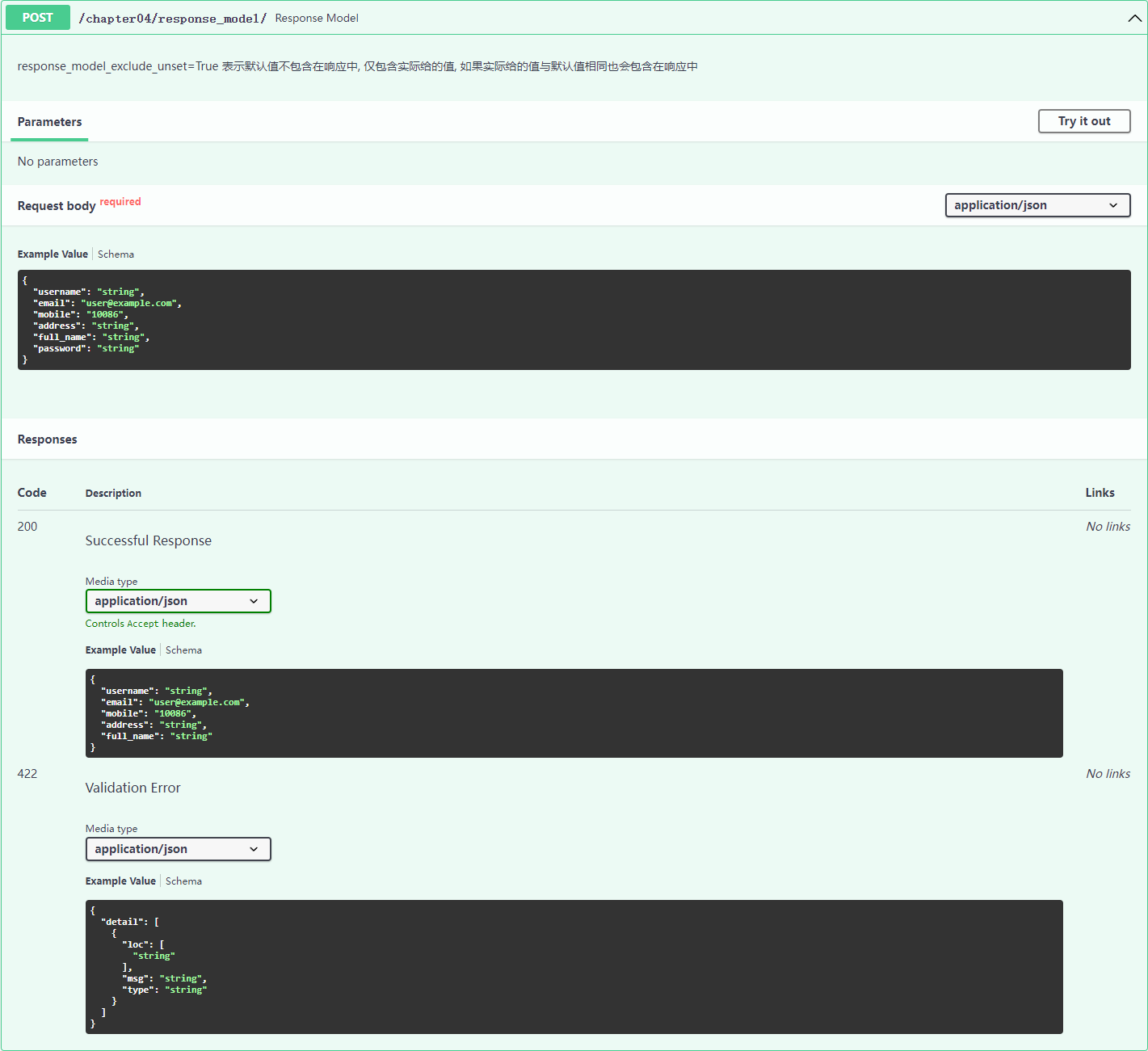Select Example Value tab for 200 response
The image size is (1148, 1051).
(120, 650)
